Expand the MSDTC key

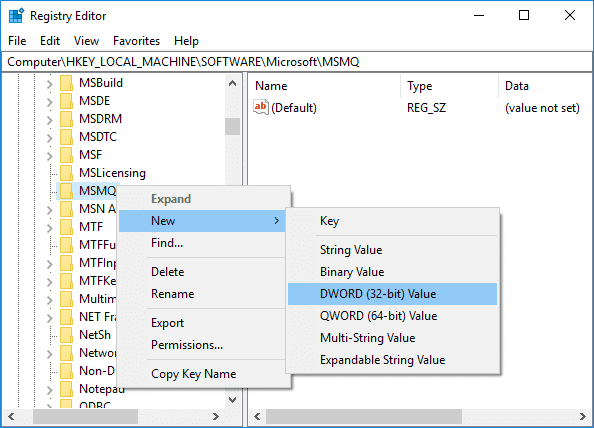[x=50, y=137]
